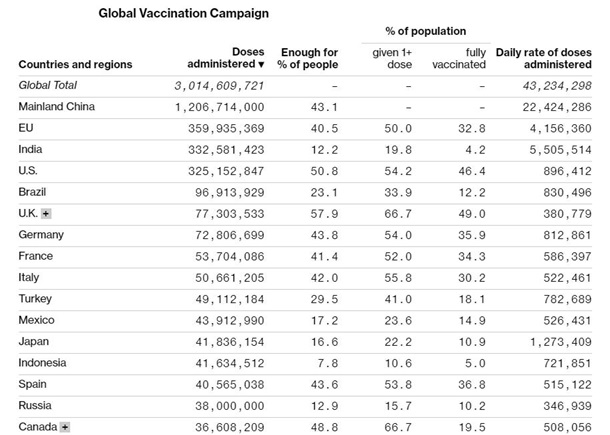Viewport: 610px width, 435px height.
Task: Click on India in the country list
Action: tap(32, 150)
